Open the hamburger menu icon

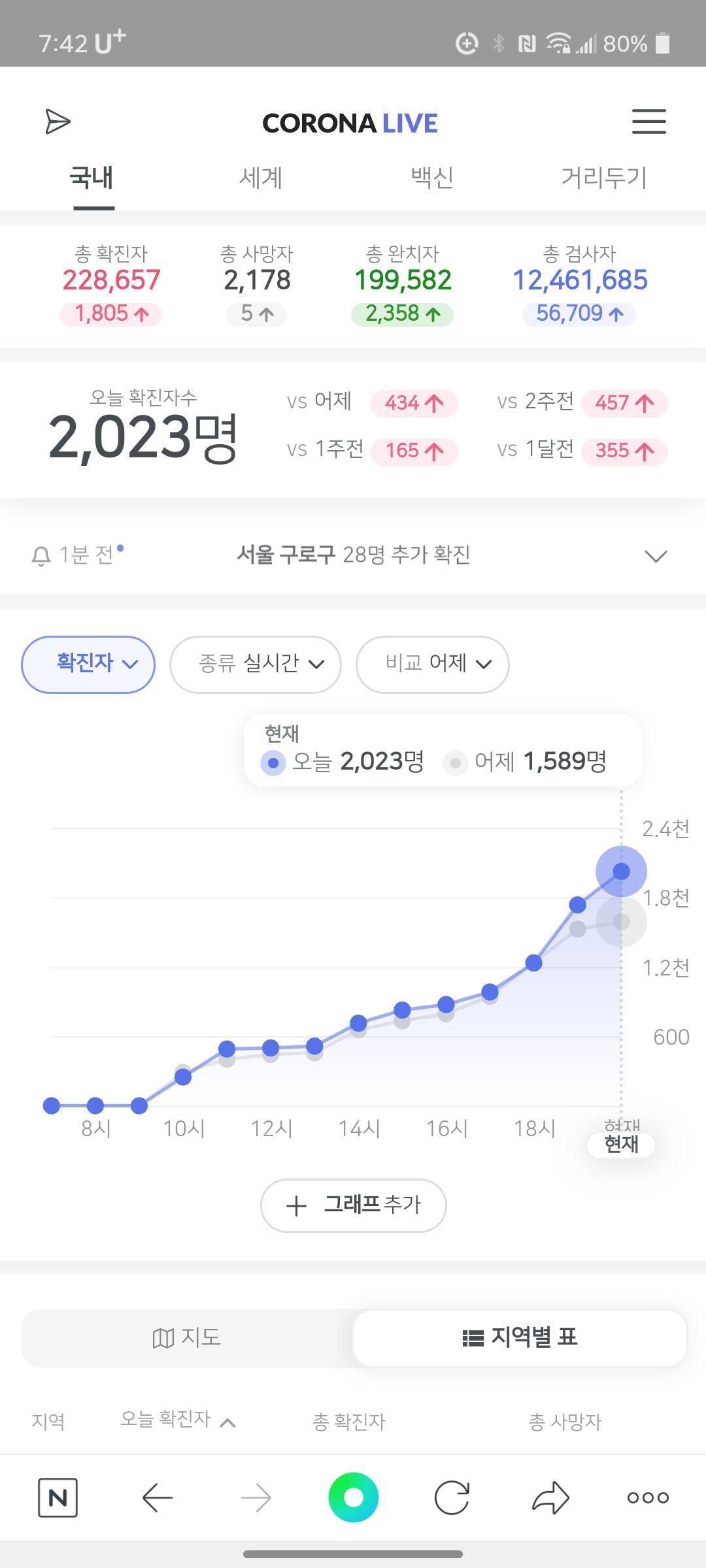(648, 122)
